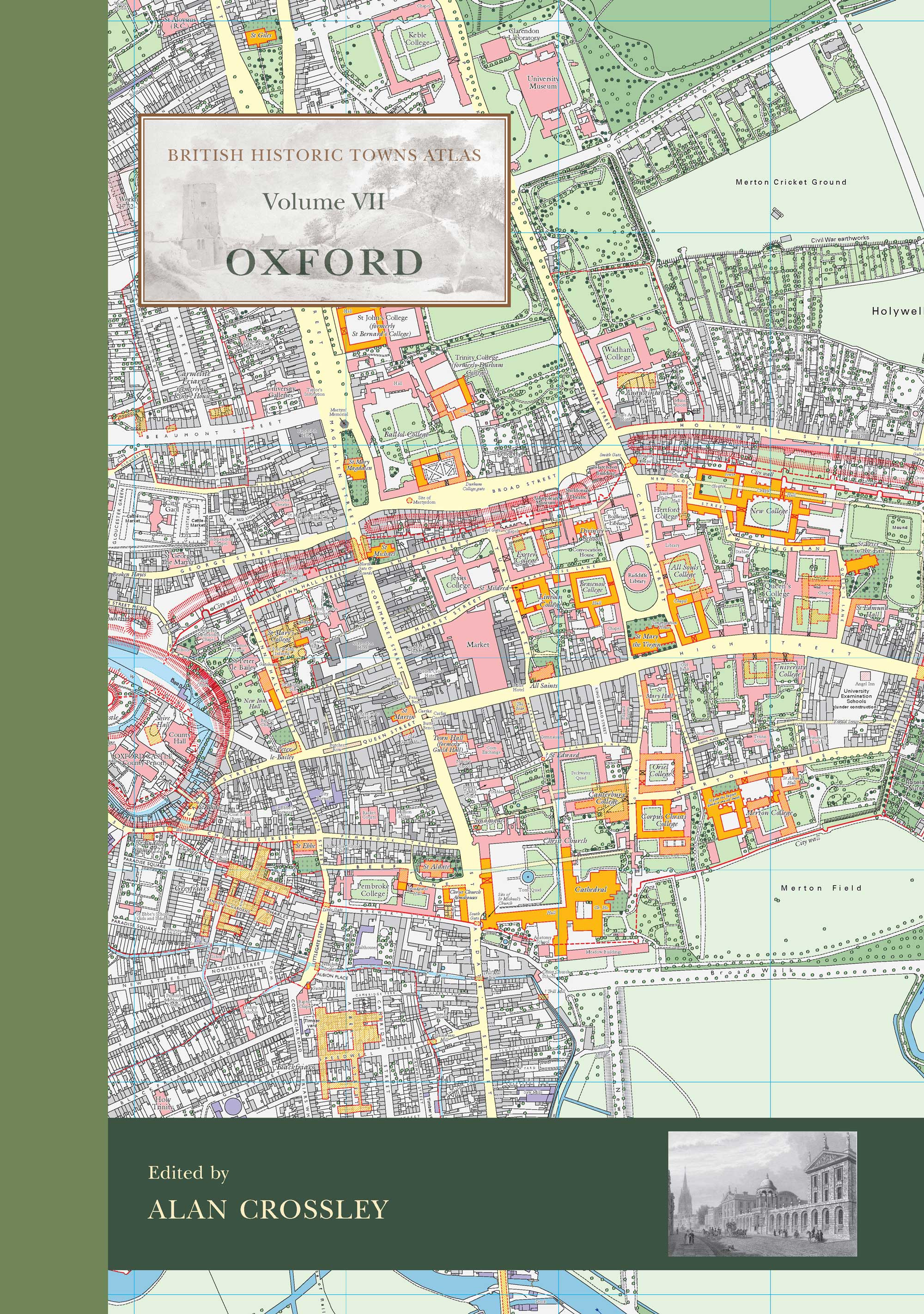This screenshot has width=924, height=1314.
Task: Click the Balliol College label
Action: pyautogui.click(x=406, y=435)
